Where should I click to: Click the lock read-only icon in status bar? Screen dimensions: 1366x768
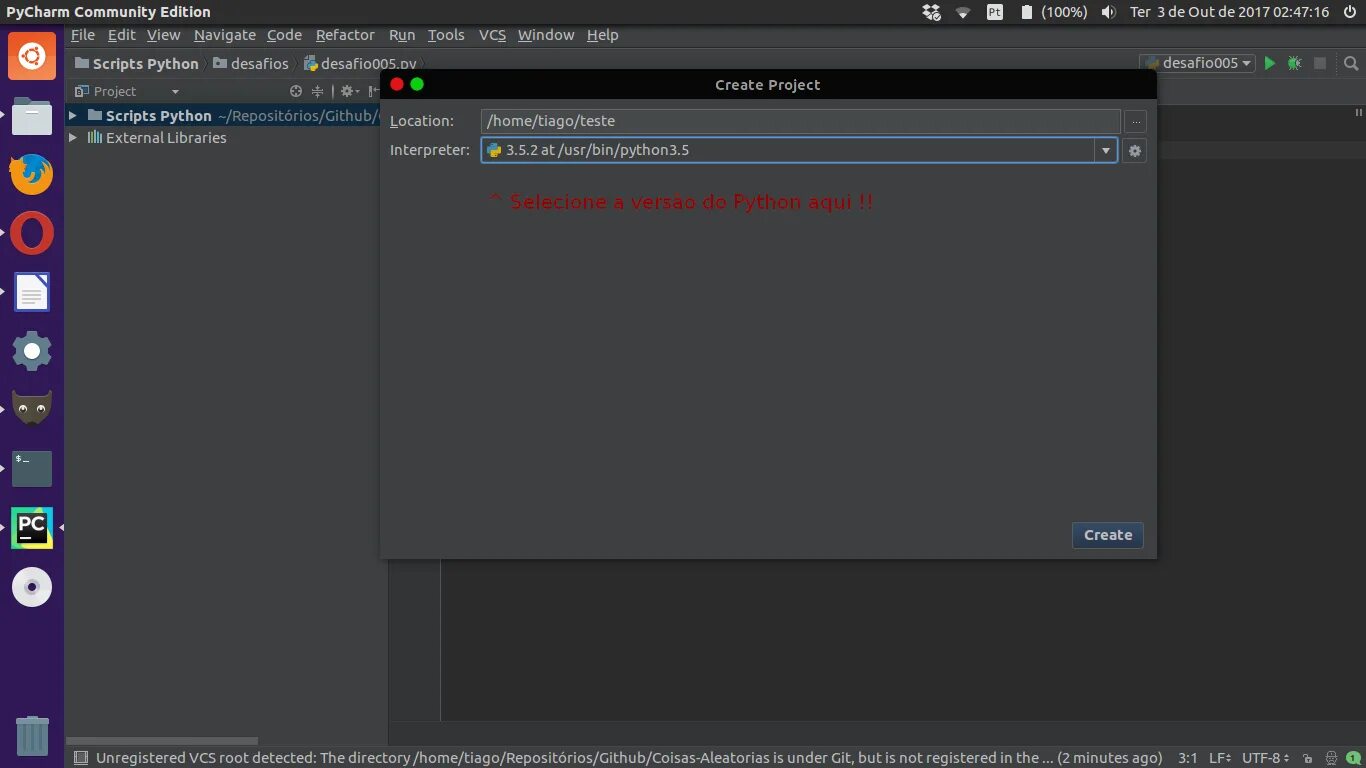[x=1307, y=758]
